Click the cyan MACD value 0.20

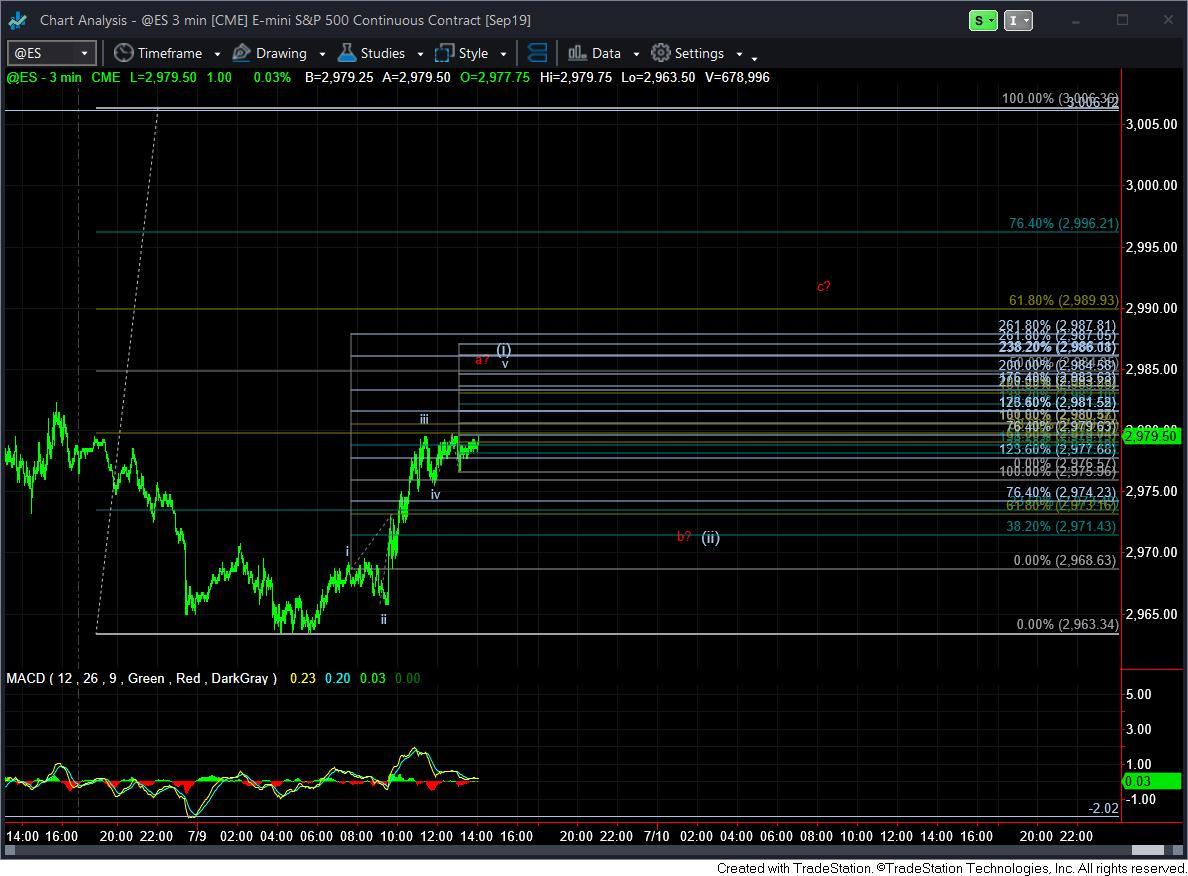tap(338, 678)
